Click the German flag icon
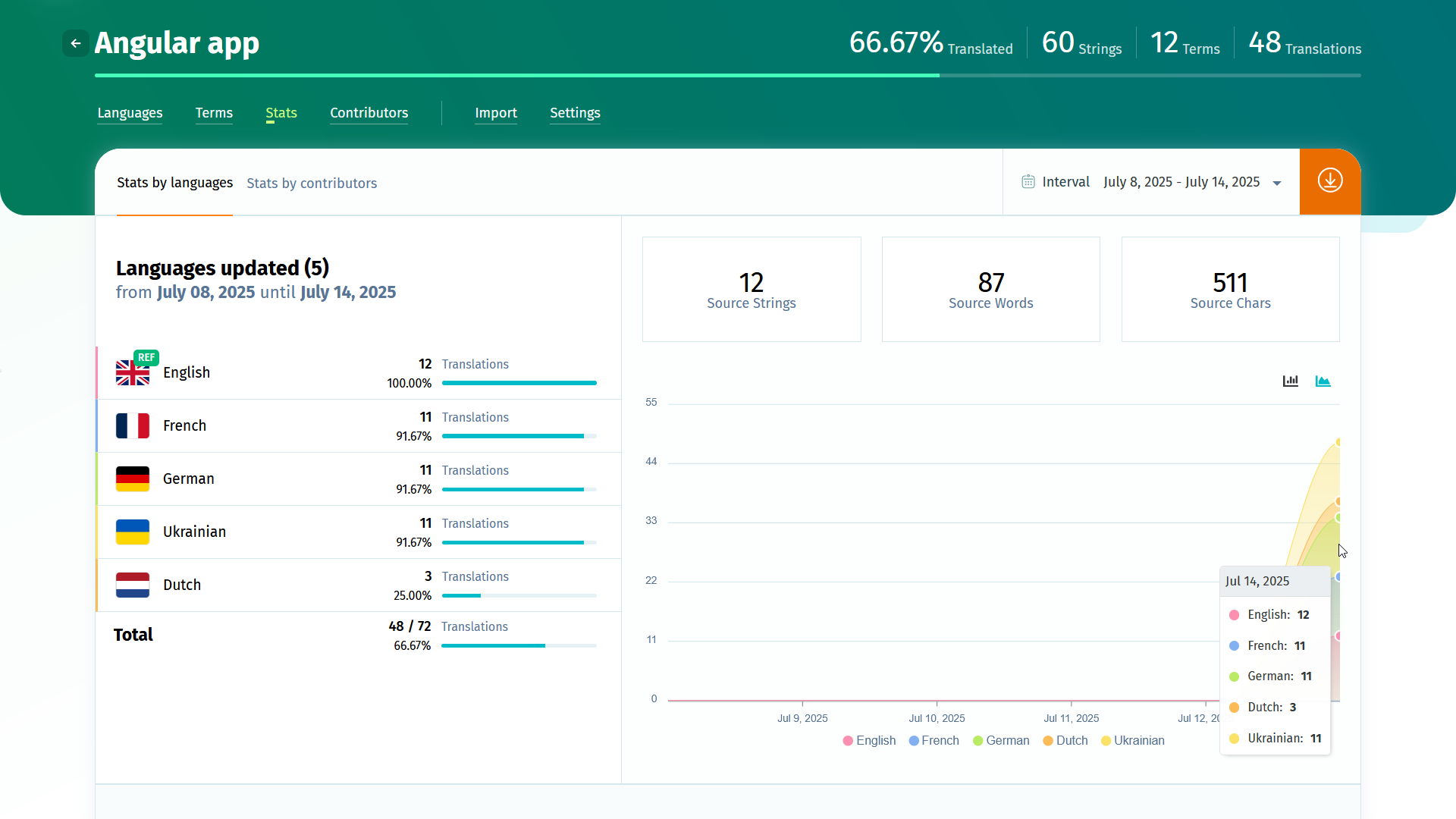Image resolution: width=1456 pixels, height=819 pixels. click(x=133, y=479)
